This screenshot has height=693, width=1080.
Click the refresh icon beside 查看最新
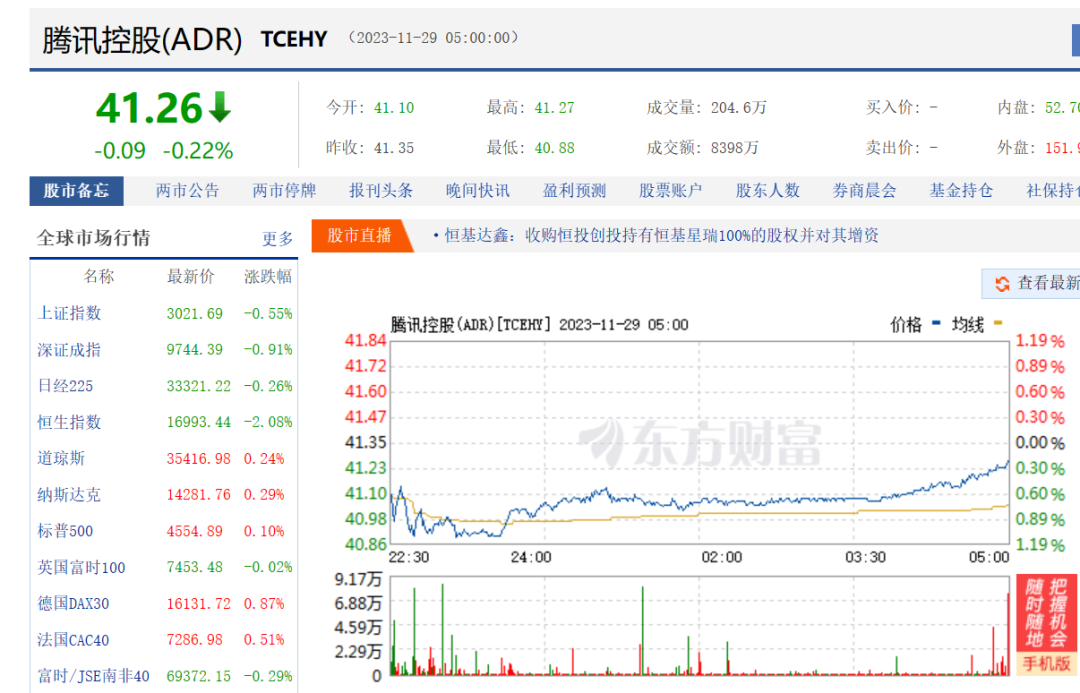(1002, 283)
